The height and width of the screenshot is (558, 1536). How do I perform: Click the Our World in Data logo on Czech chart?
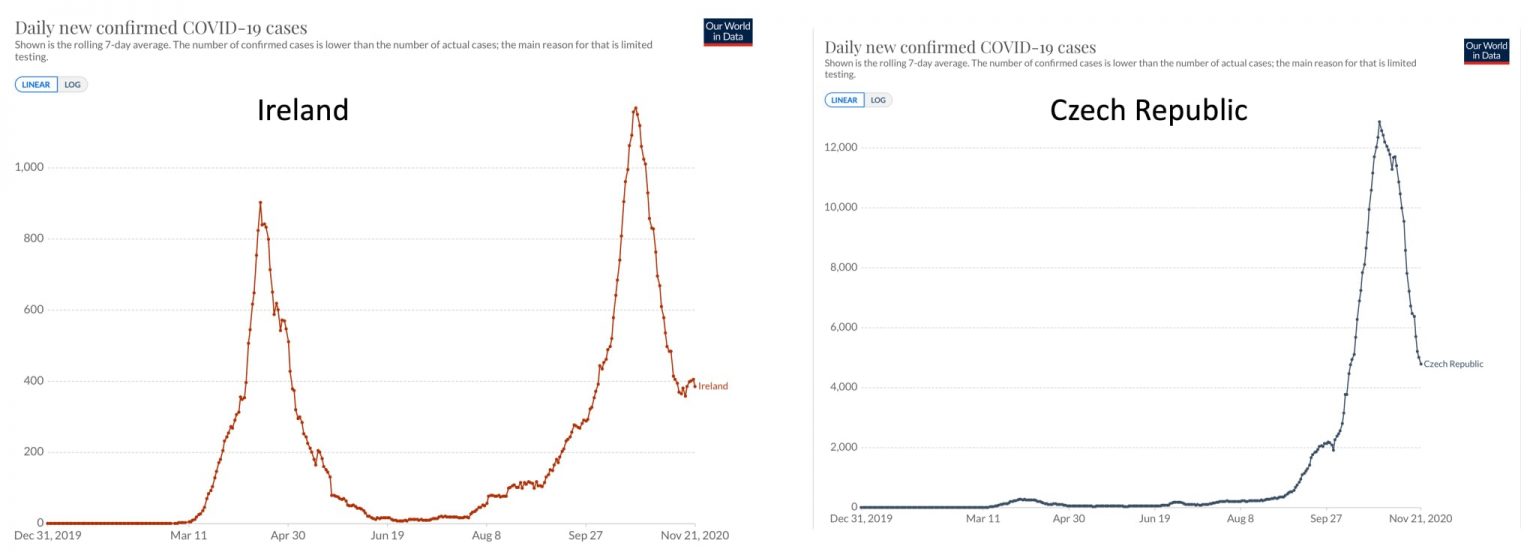click(x=1485, y=51)
